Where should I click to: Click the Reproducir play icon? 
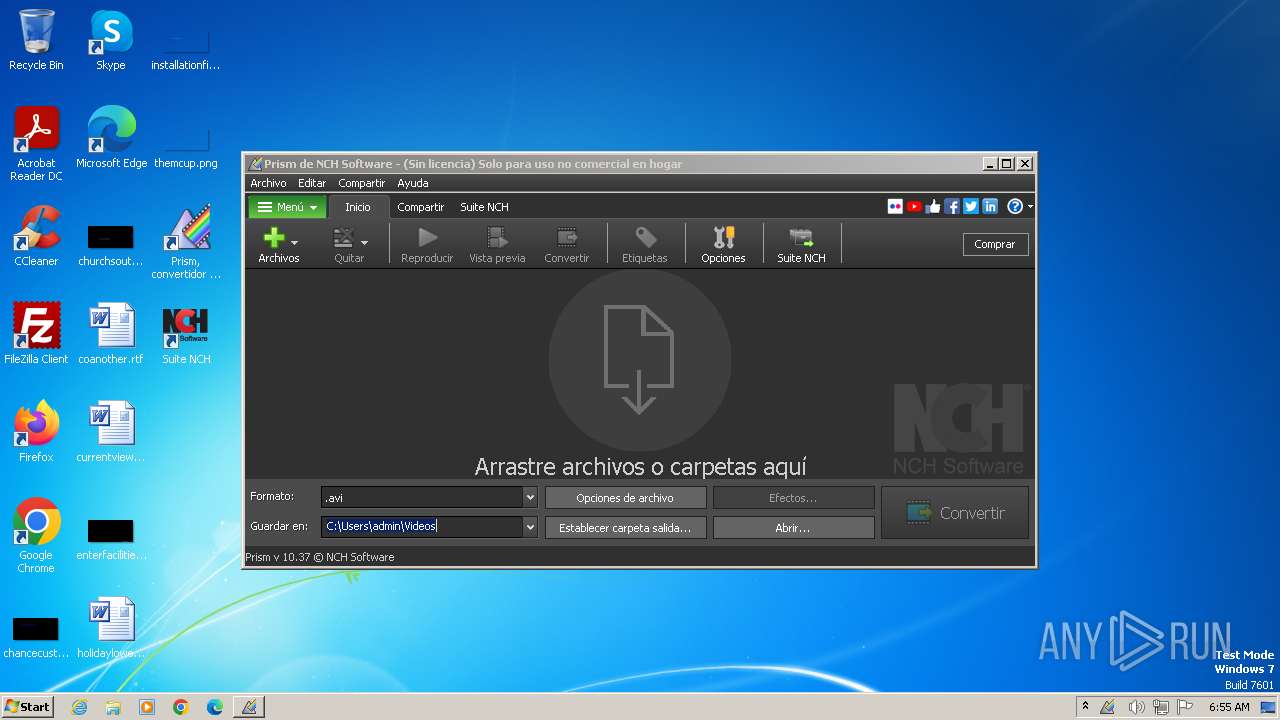427,238
